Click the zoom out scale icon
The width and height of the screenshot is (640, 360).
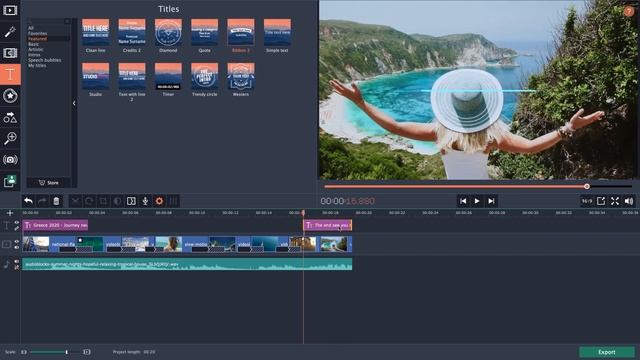click(24, 352)
